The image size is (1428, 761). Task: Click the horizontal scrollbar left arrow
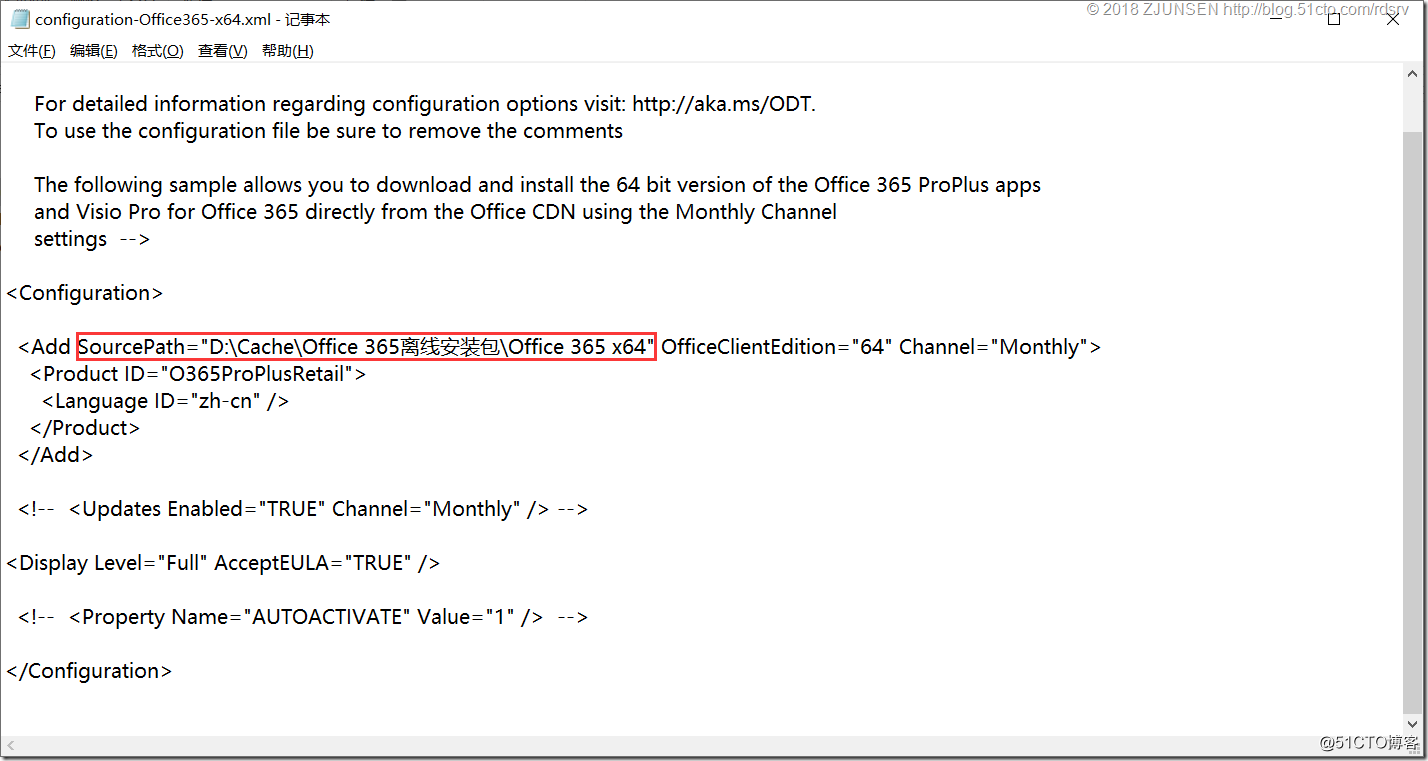click(12, 746)
